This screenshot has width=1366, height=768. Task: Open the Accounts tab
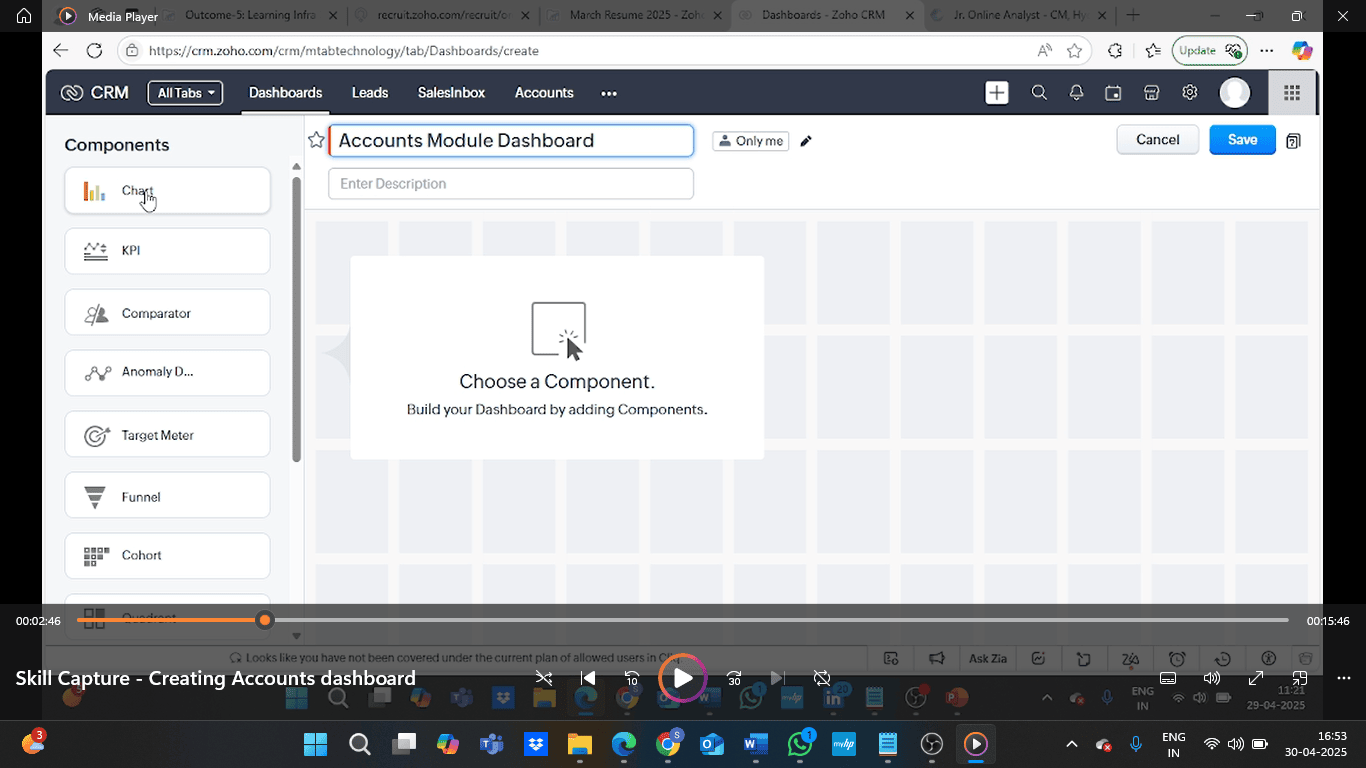[544, 93]
